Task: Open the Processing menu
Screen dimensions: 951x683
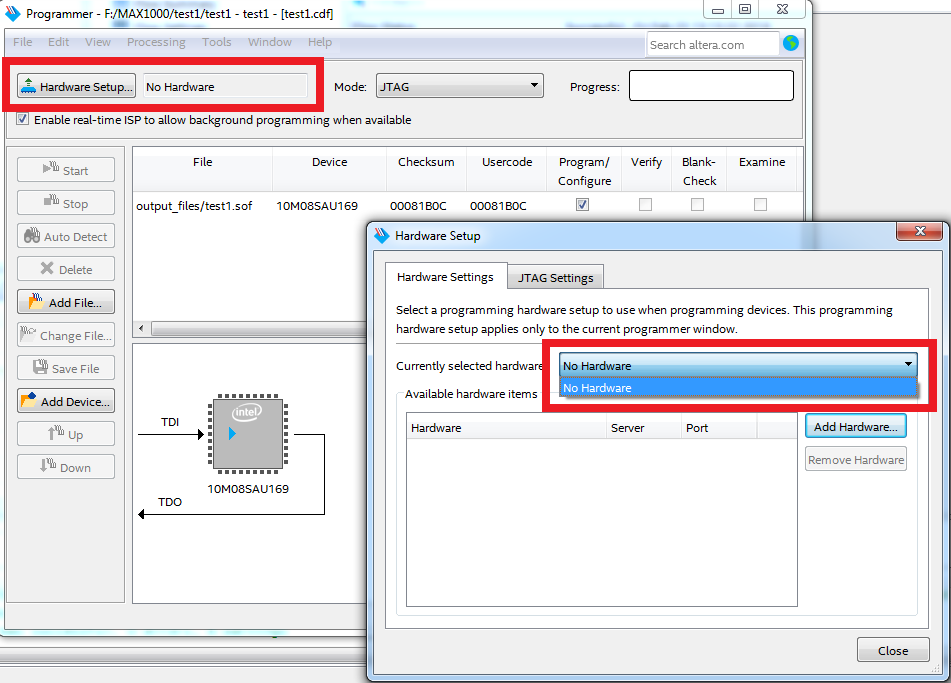Action: [156, 42]
